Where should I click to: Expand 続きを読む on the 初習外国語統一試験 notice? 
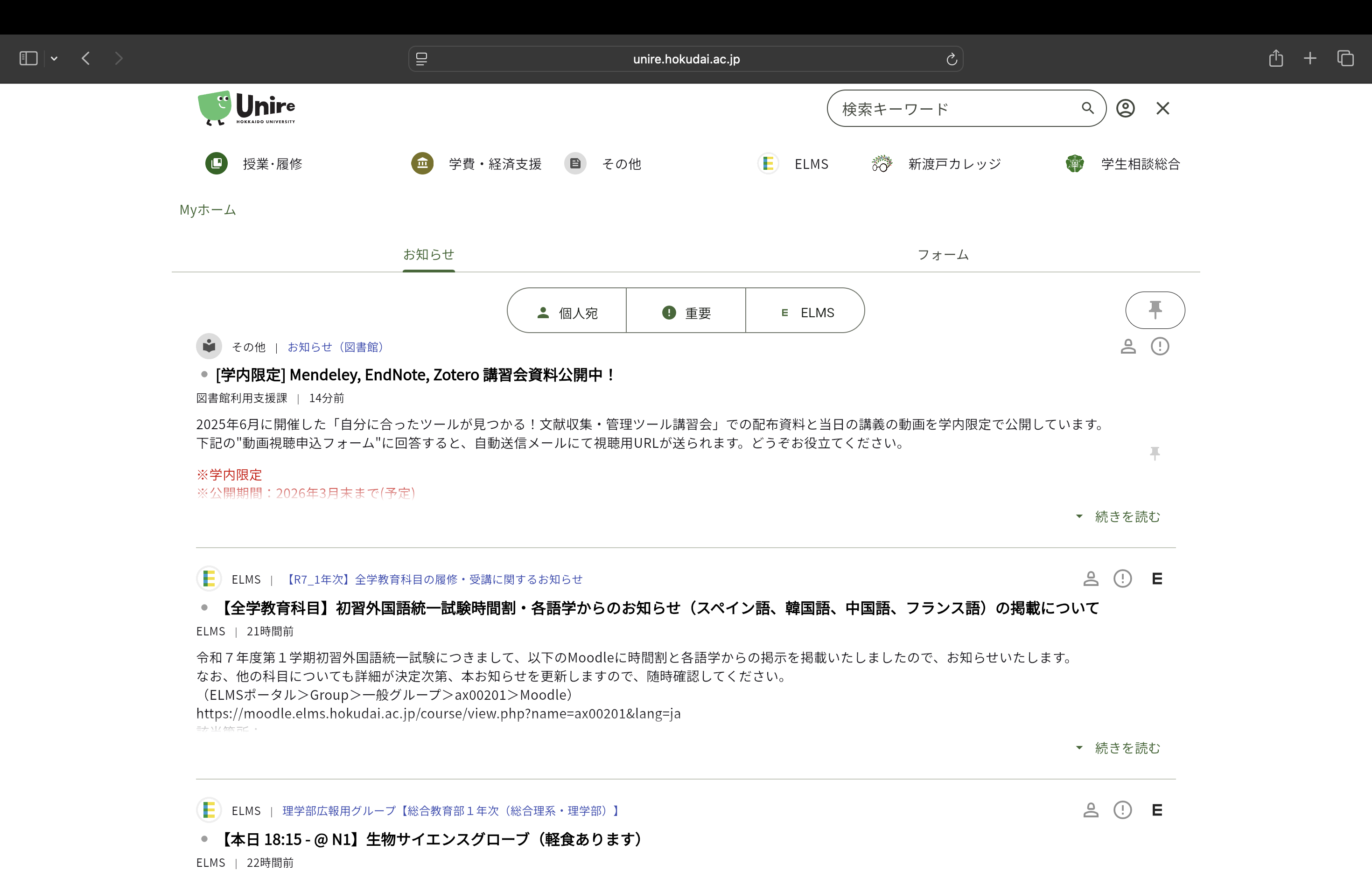[1118, 747]
